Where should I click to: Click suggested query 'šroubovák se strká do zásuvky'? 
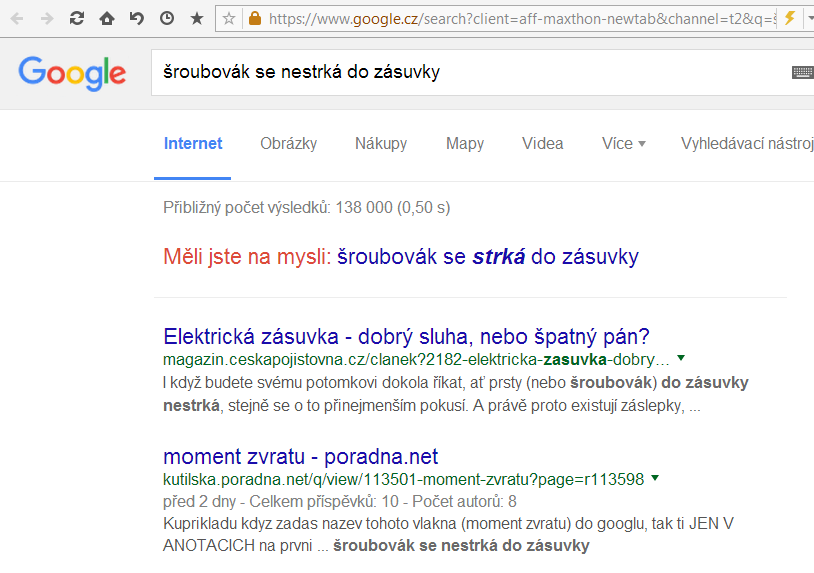tap(488, 257)
